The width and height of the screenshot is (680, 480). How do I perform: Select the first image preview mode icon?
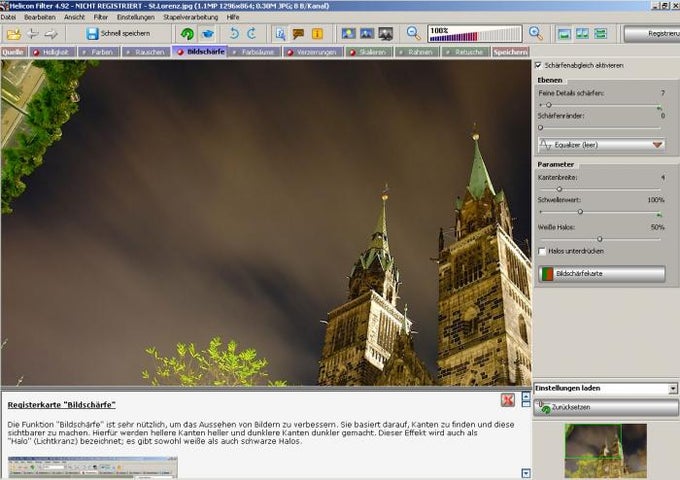[348, 33]
